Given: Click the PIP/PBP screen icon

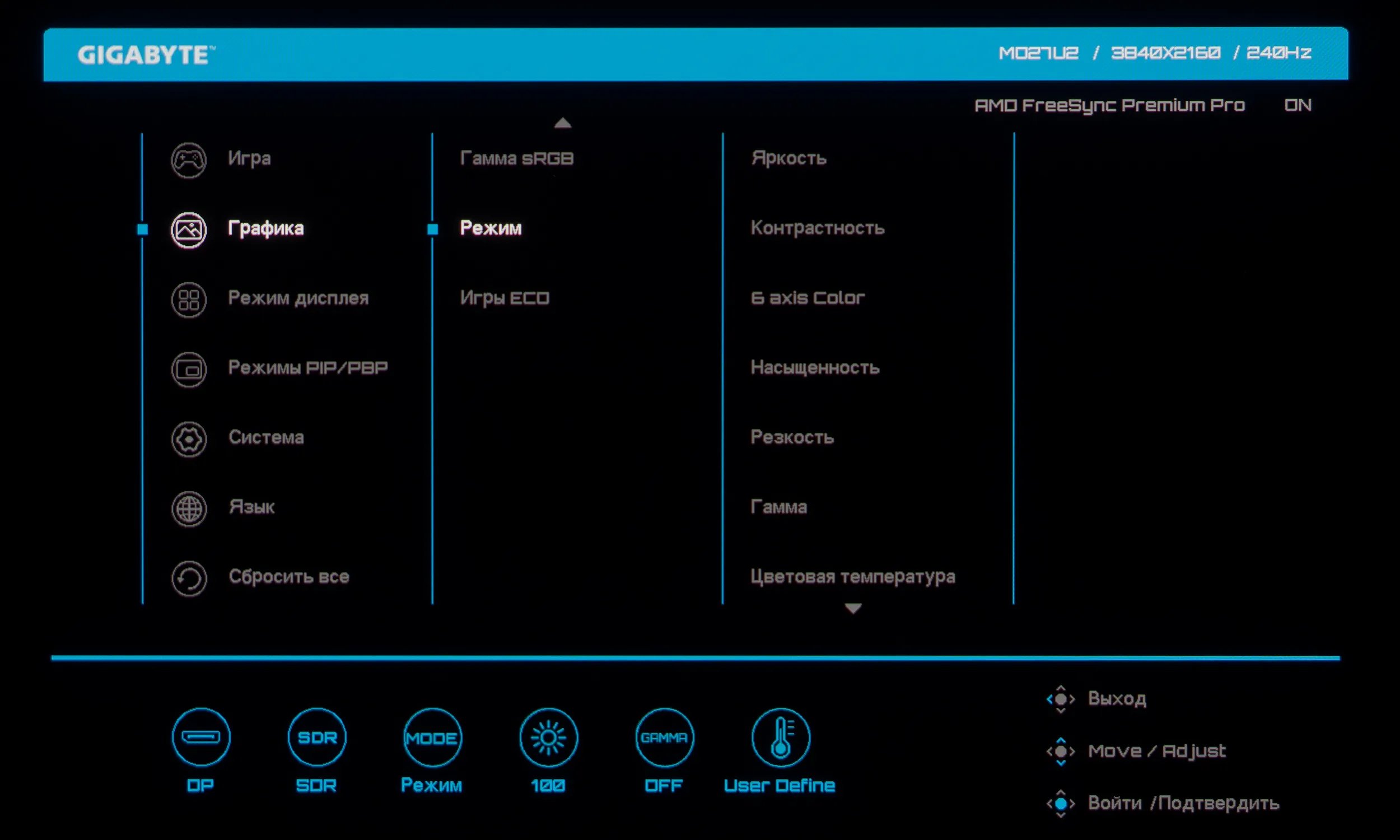Looking at the screenshot, I should [188, 370].
